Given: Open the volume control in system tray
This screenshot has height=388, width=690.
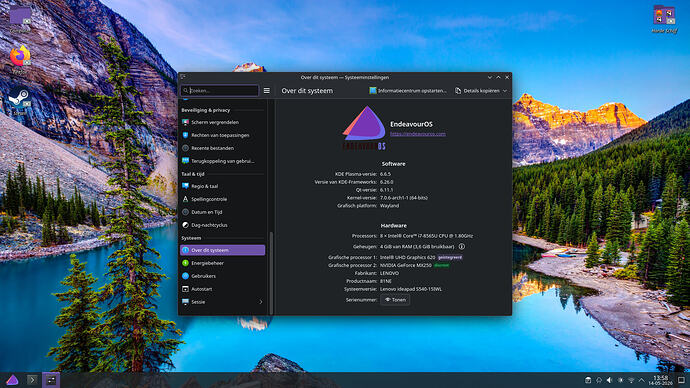Looking at the screenshot, I should [609, 380].
